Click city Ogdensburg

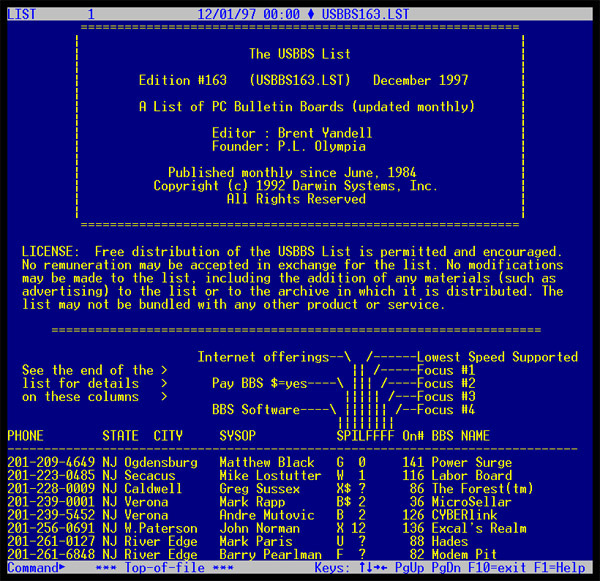(x=161, y=462)
